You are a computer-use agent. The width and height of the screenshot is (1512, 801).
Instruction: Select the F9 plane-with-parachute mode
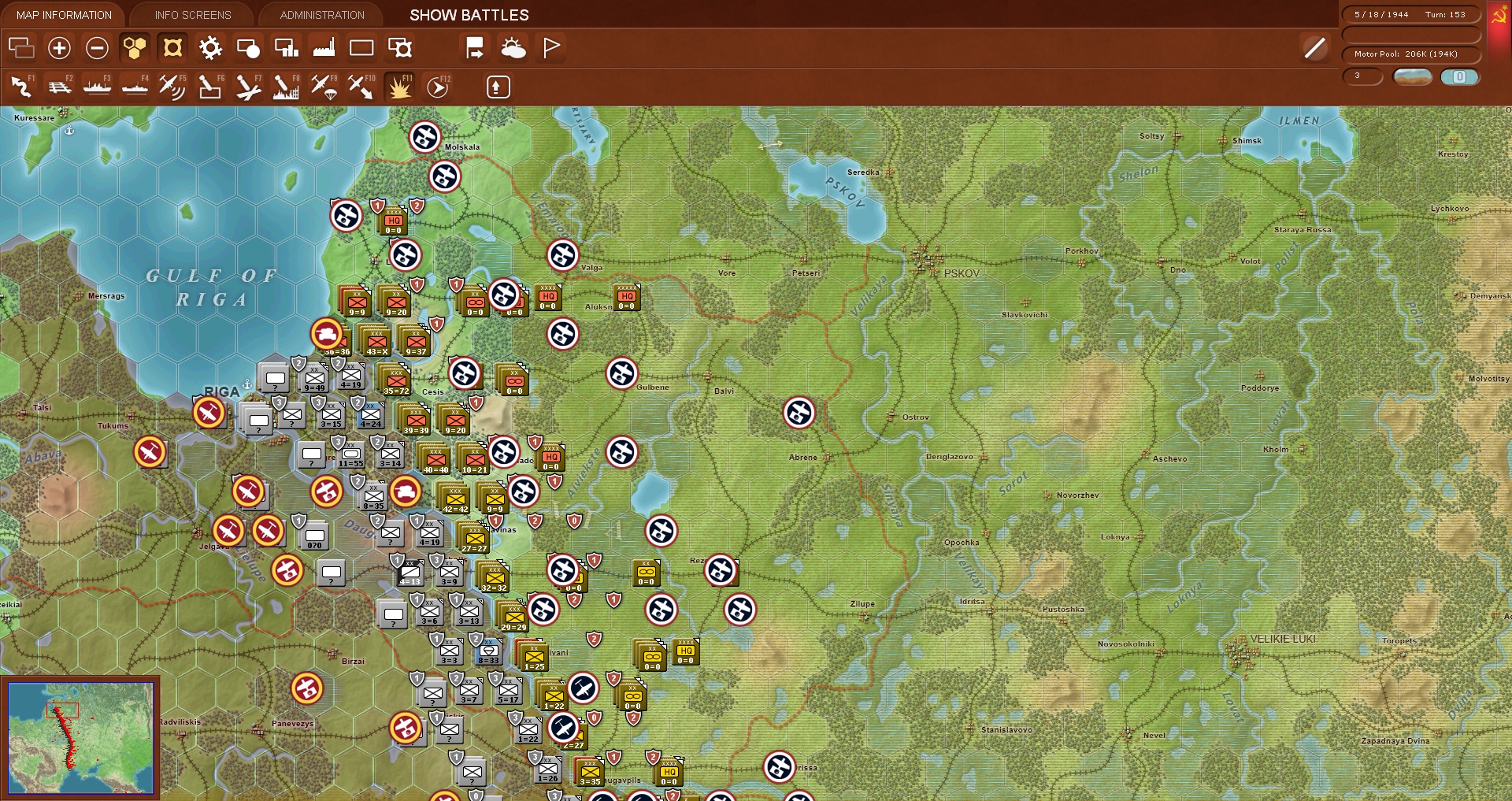pyautogui.click(x=324, y=87)
